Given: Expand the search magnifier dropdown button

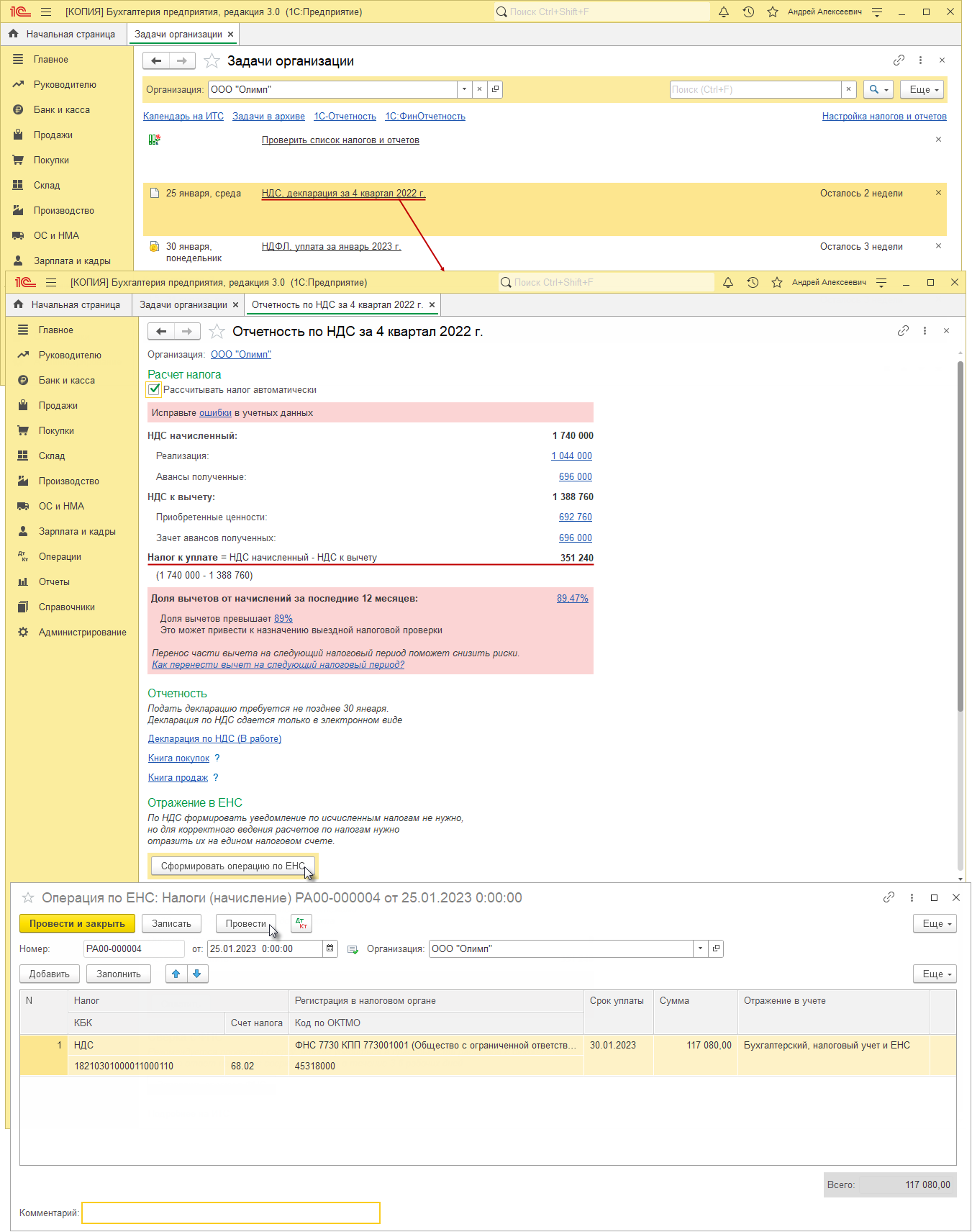Looking at the screenshot, I should click(x=878, y=89).
